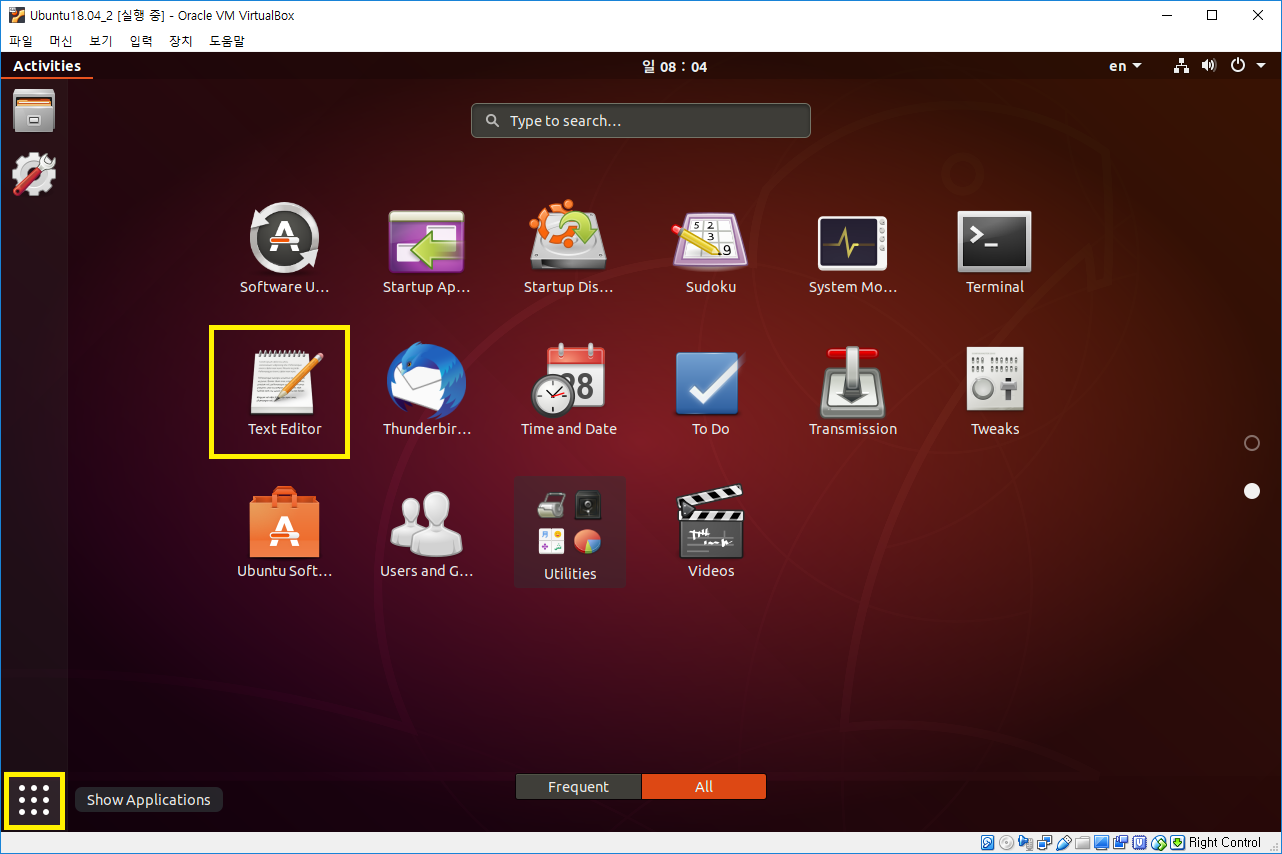The width and height of the screenshot is (1282, 854).
Task: Click VirtualBox shared folders status icon
Action: point(1083,843)
